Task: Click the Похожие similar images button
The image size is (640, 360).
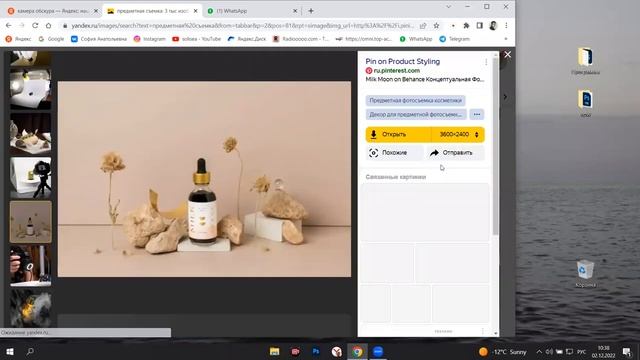Action: point(394,153)
